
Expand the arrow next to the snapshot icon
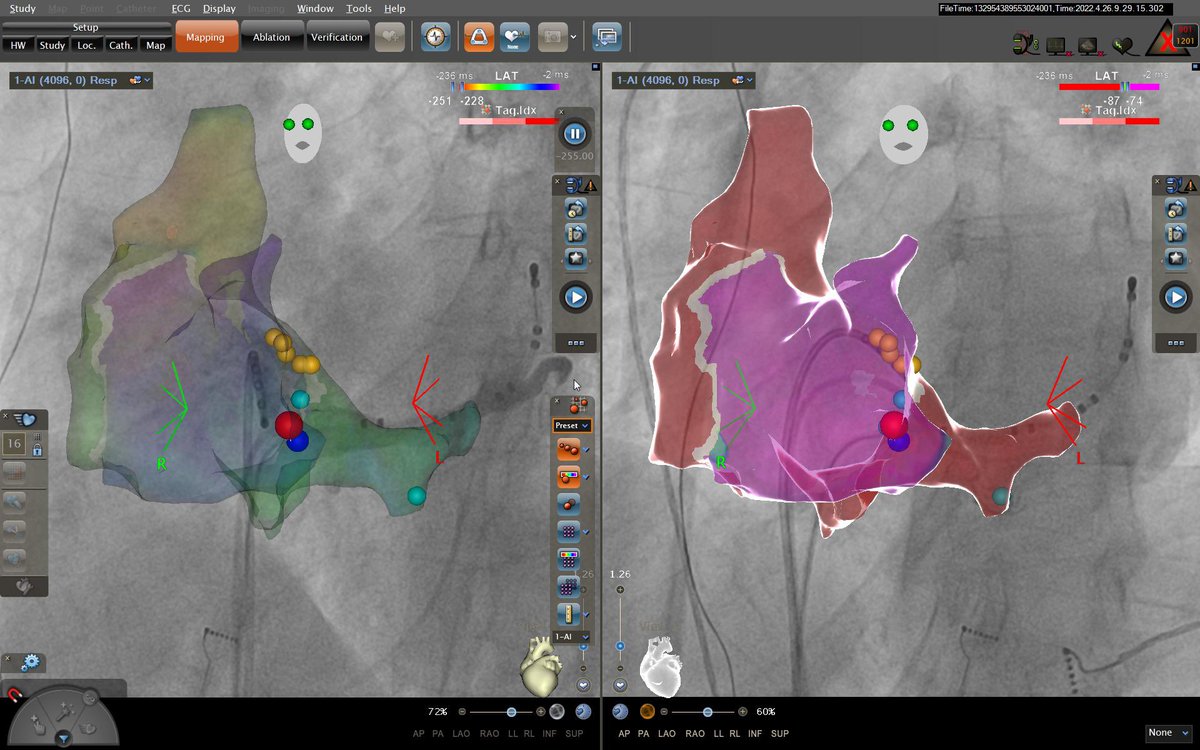pos(573,38)
